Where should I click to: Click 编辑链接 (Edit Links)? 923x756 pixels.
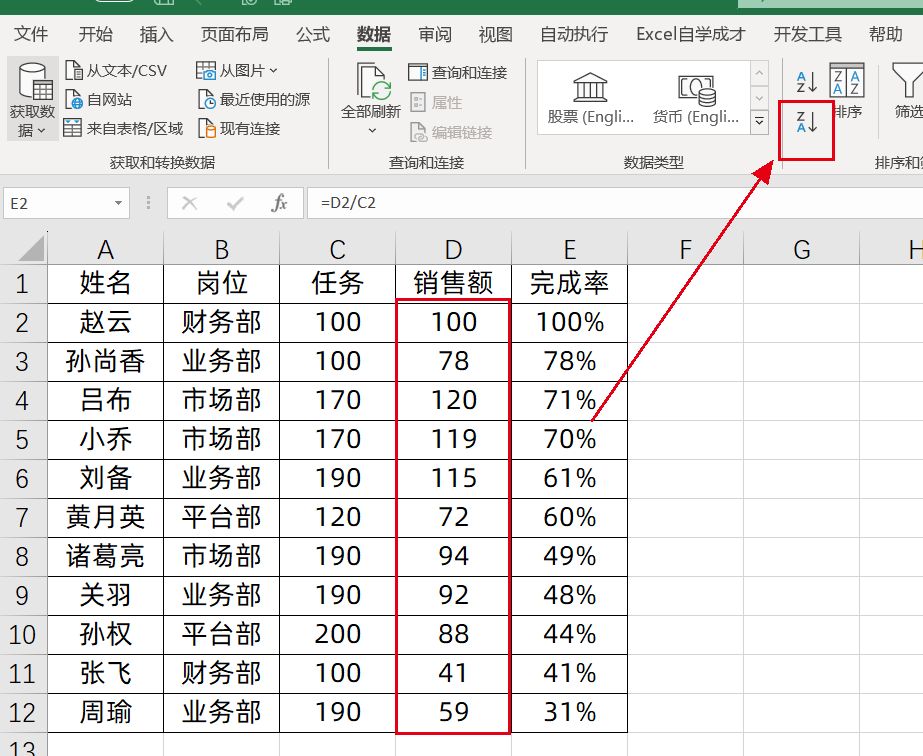click(450, 132)
